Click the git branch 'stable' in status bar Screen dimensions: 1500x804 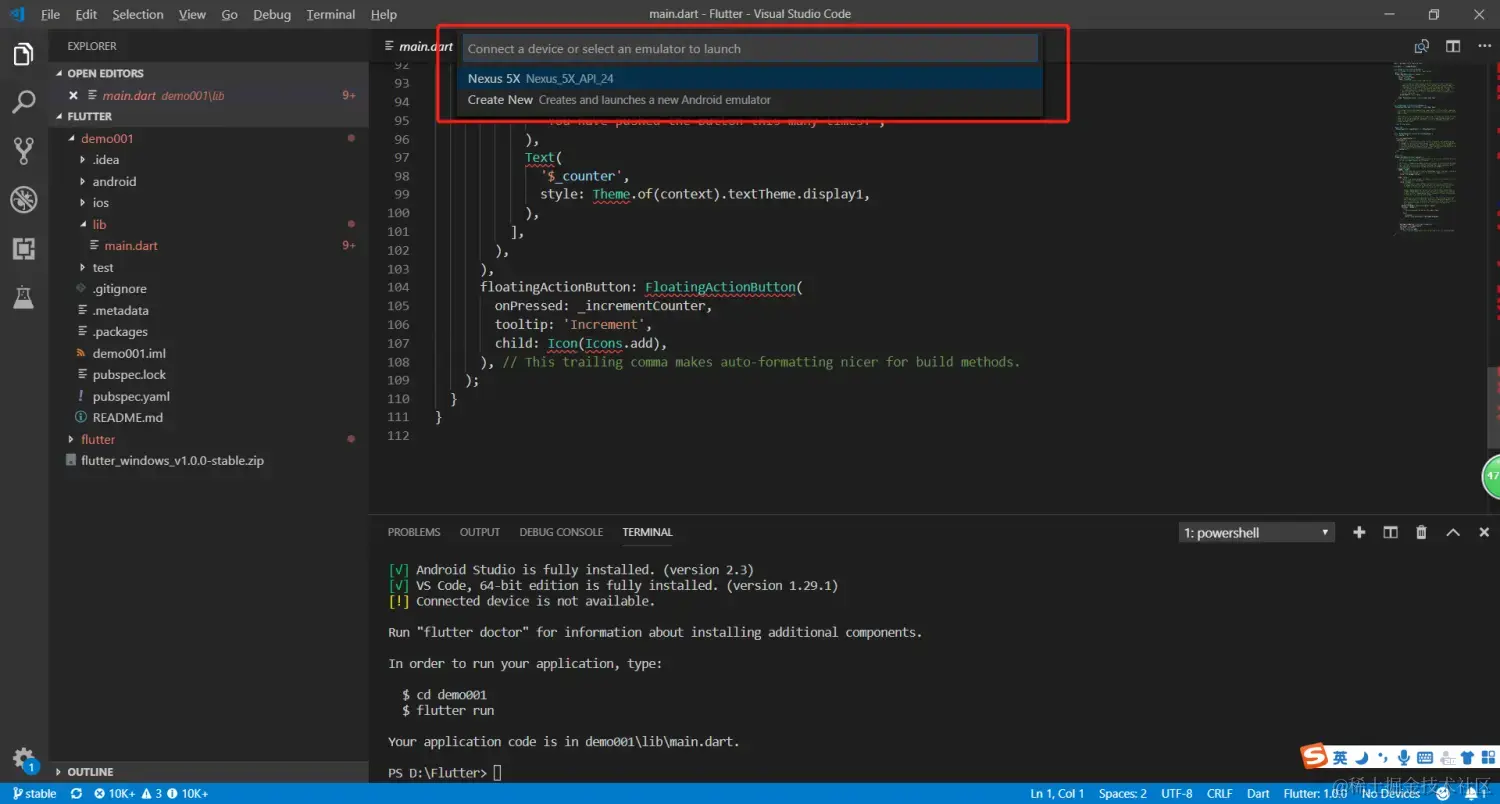tap(34, 793)
